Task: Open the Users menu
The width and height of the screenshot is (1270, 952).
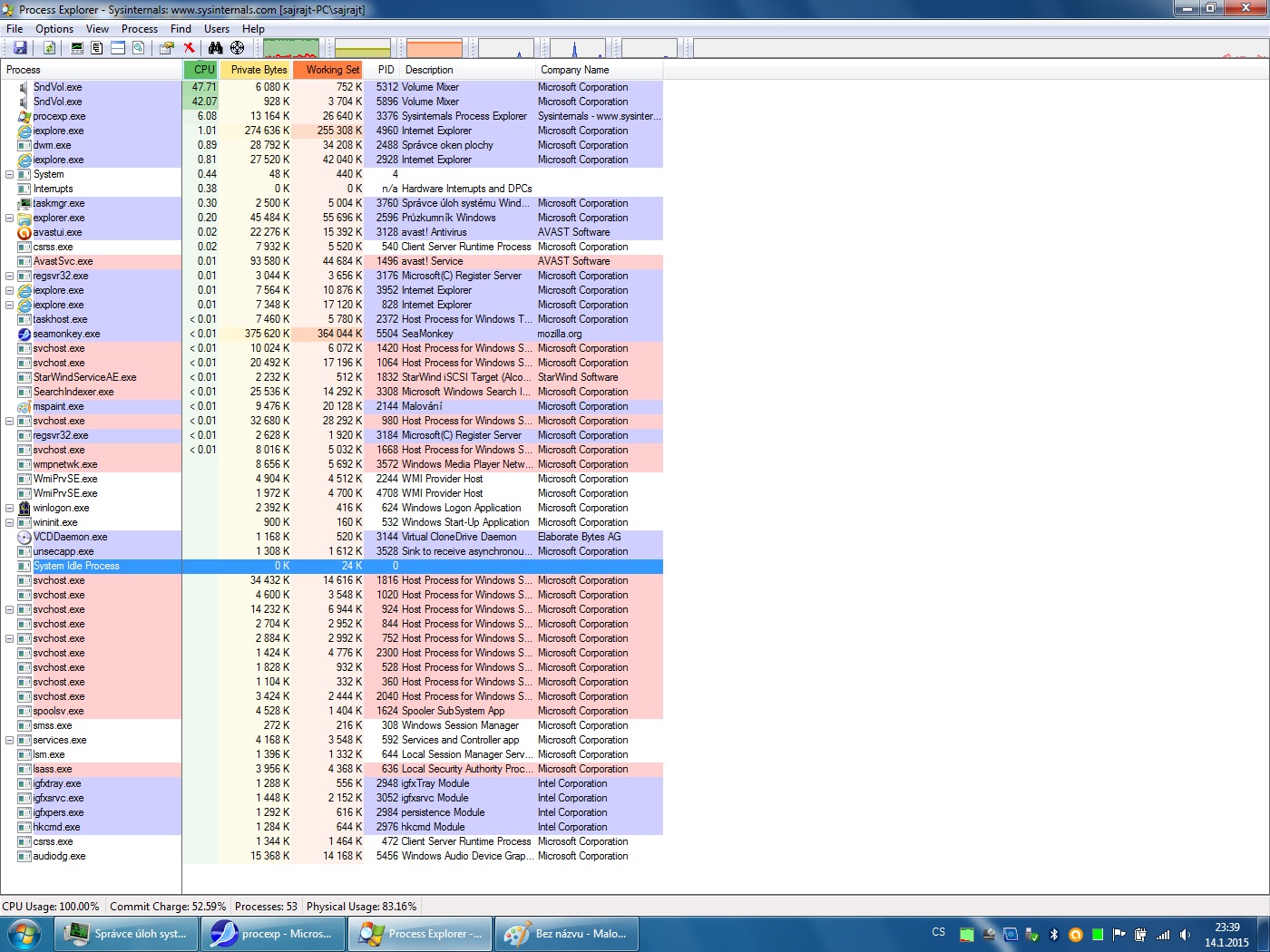Action: pos(217,29)
